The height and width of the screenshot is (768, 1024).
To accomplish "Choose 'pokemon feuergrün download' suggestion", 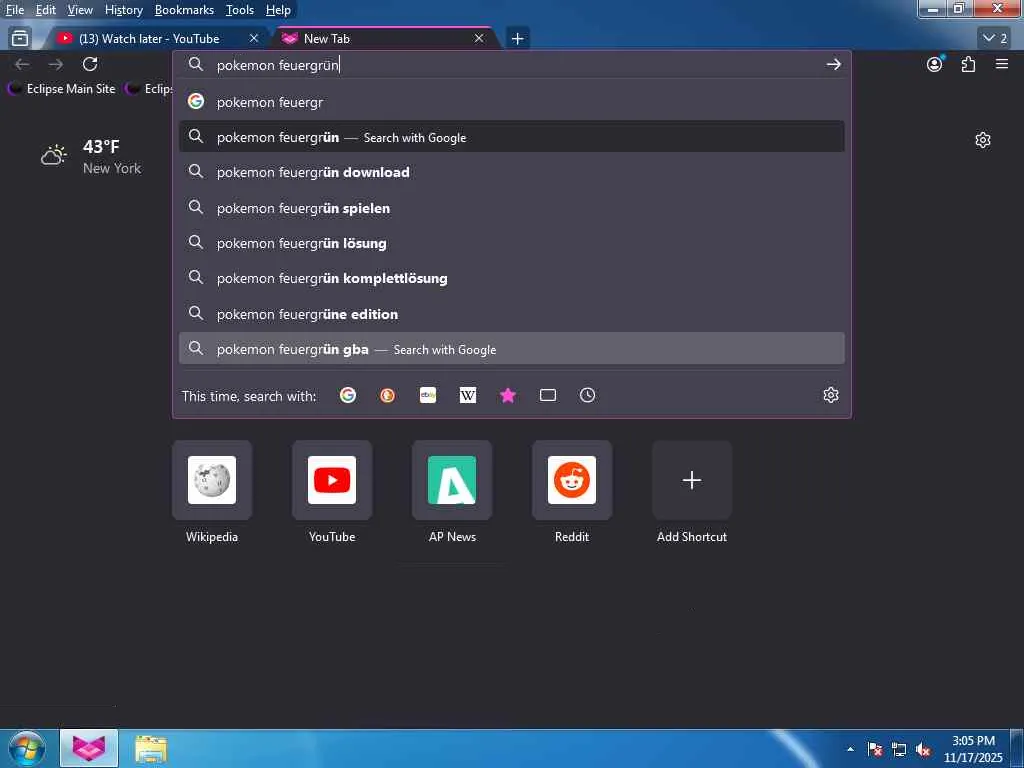I will click(x=511, y=172).
